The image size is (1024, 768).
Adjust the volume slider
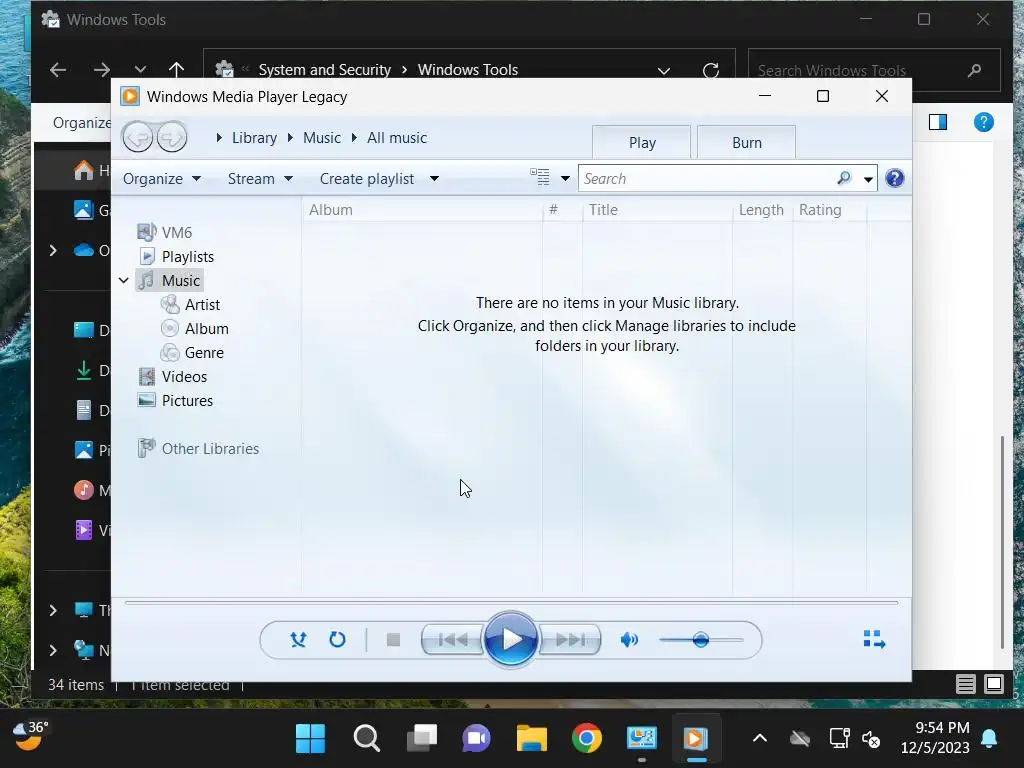coord(701,639)
